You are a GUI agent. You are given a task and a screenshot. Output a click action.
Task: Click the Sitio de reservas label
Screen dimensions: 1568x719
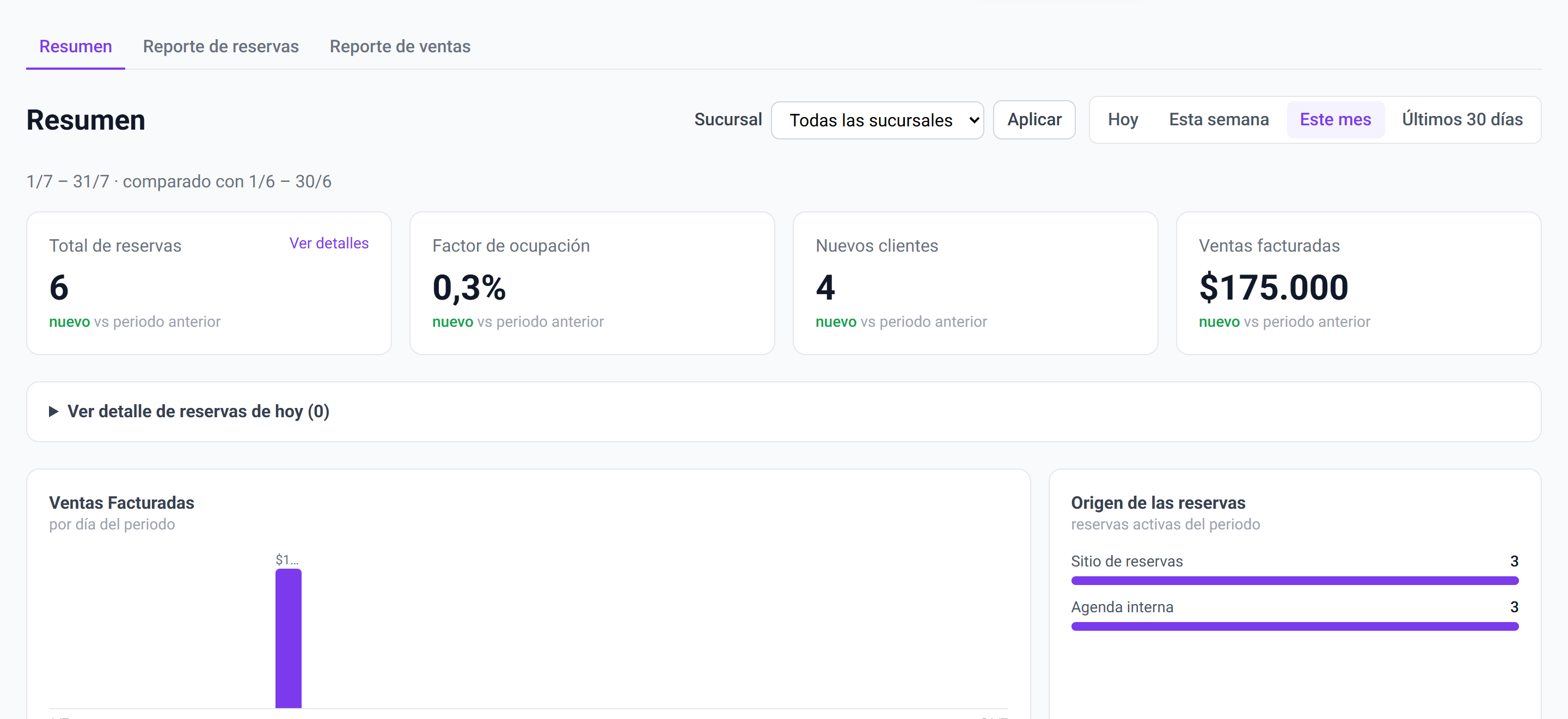tap(1126, 560)
